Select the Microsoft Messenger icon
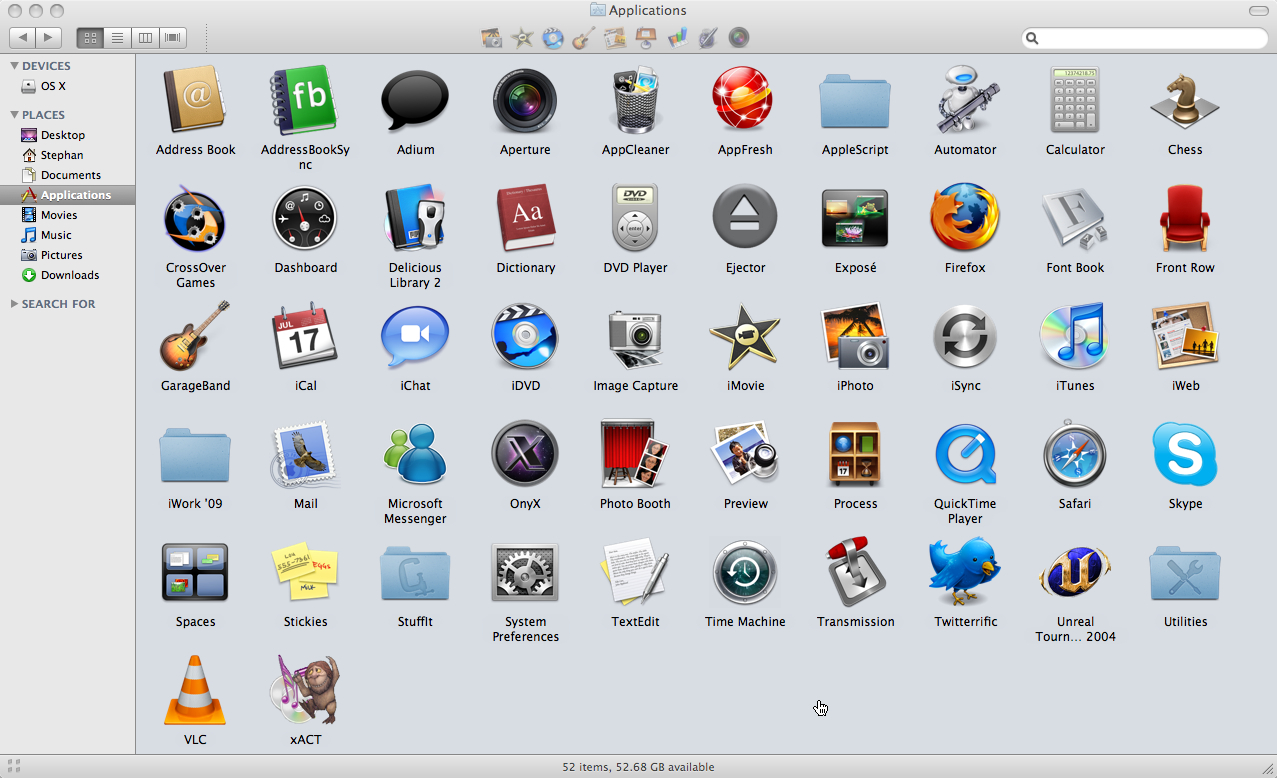 coord(415,454)
